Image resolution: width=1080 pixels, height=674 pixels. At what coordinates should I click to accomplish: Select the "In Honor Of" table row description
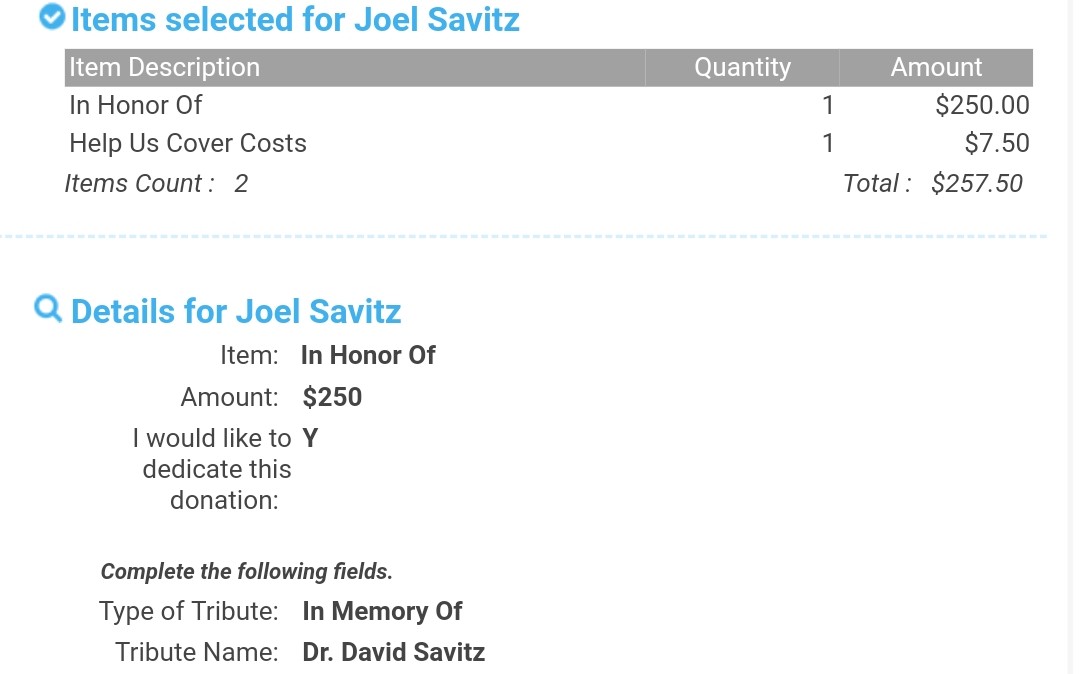(136, 105)
